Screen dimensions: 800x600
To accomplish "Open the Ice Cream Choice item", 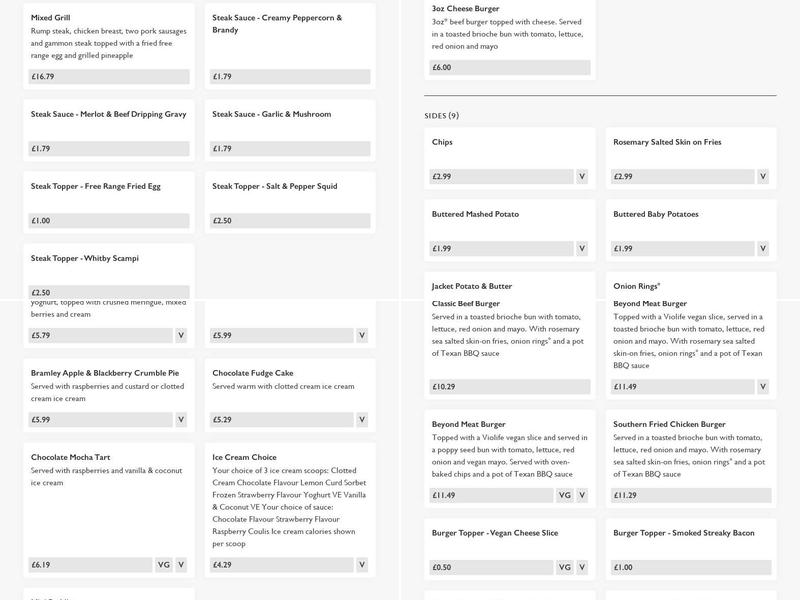I will (244, 457).
